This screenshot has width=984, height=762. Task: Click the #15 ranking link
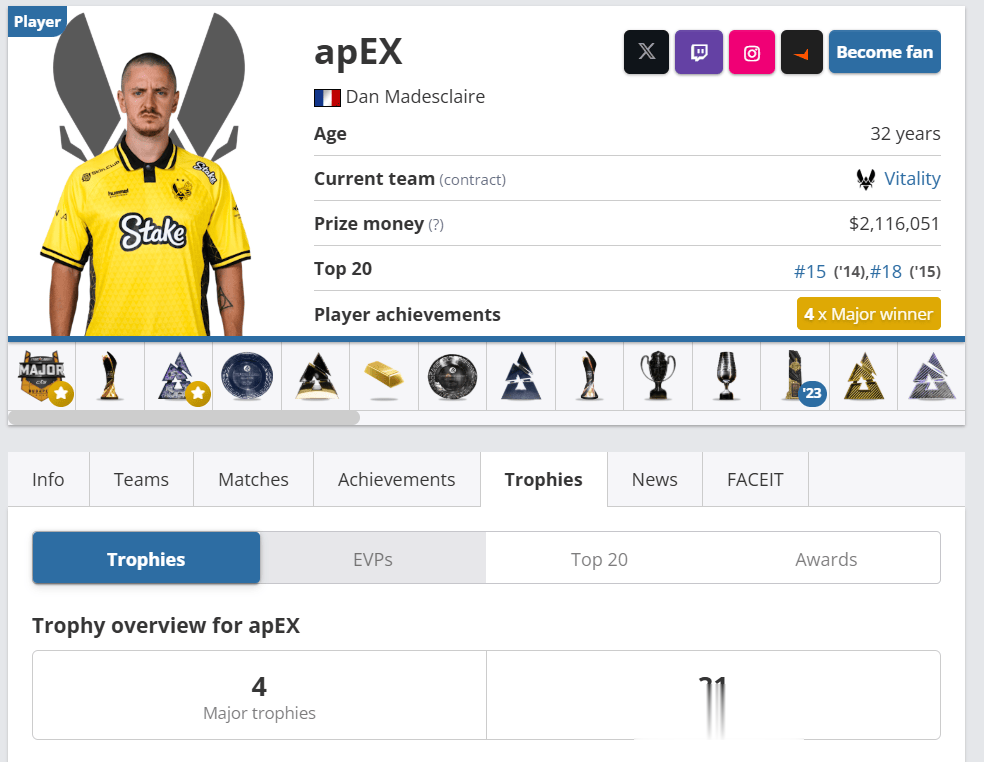tap(810, 271)
